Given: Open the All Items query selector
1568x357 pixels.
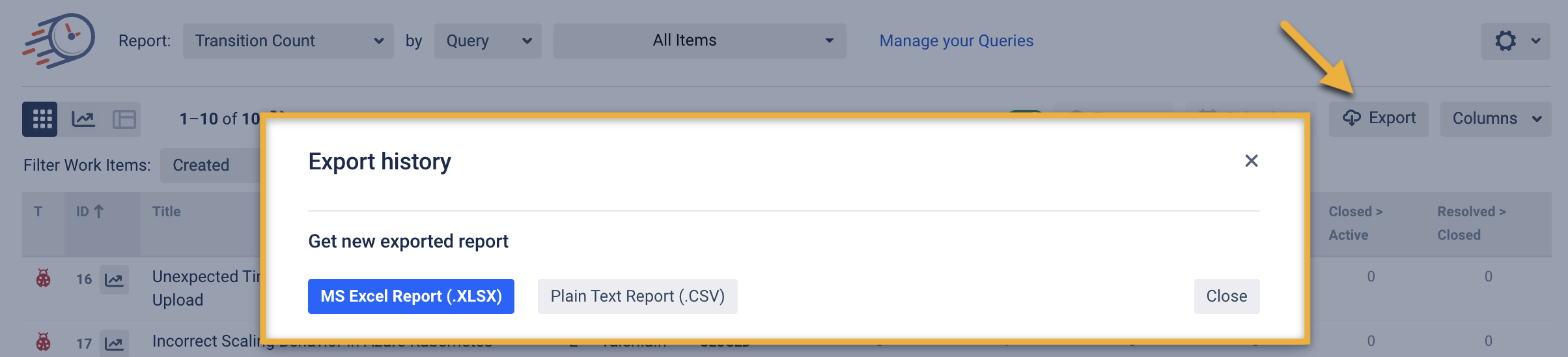Looking at the screenshot, I should click(699, 41).
